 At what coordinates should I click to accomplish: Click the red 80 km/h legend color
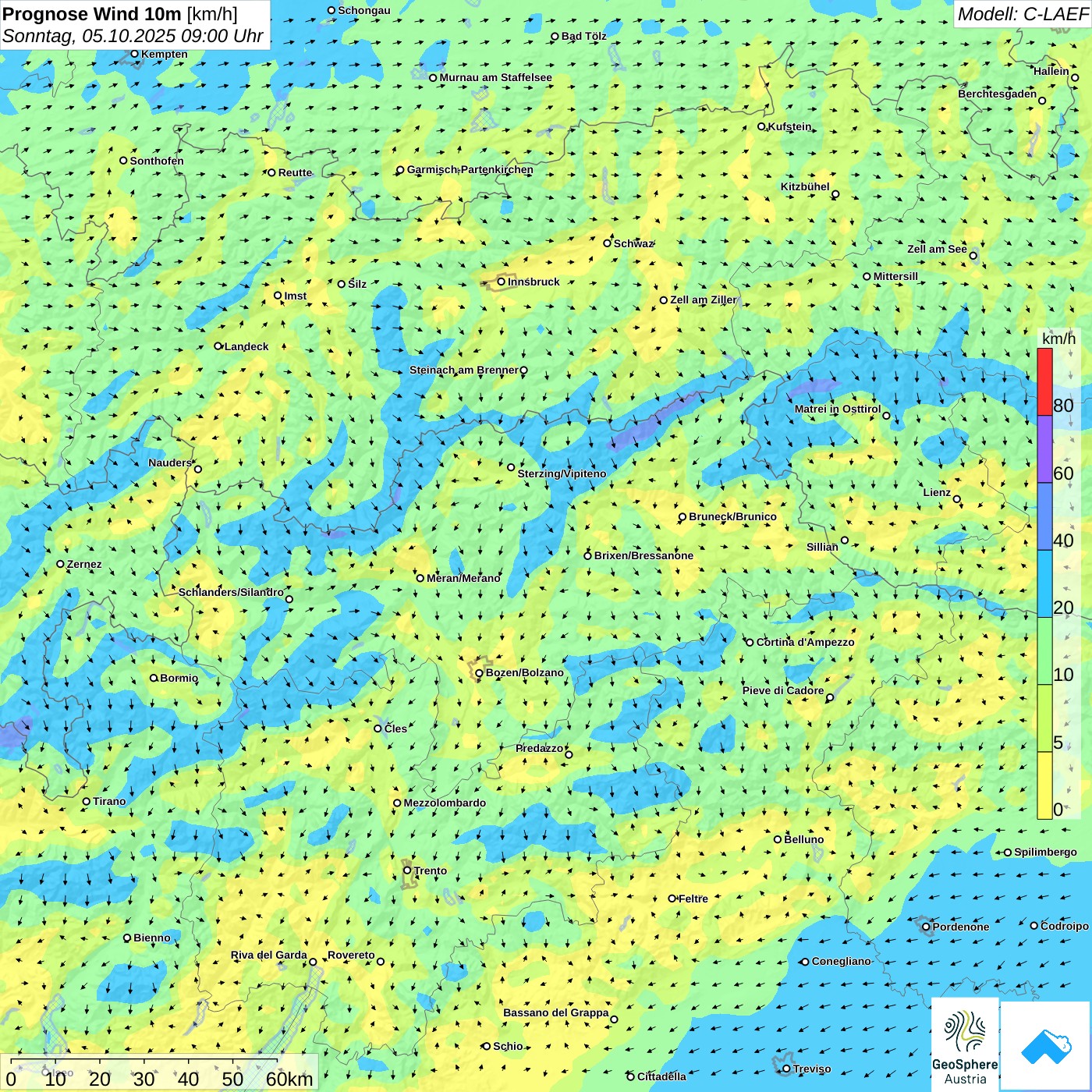(1044, 382)
